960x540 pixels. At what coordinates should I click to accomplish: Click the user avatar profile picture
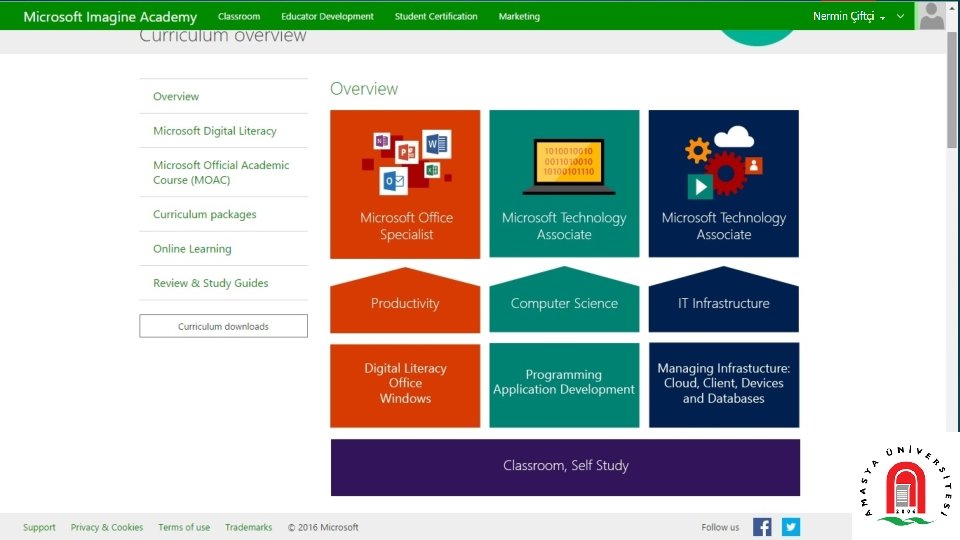coord(932,15)
